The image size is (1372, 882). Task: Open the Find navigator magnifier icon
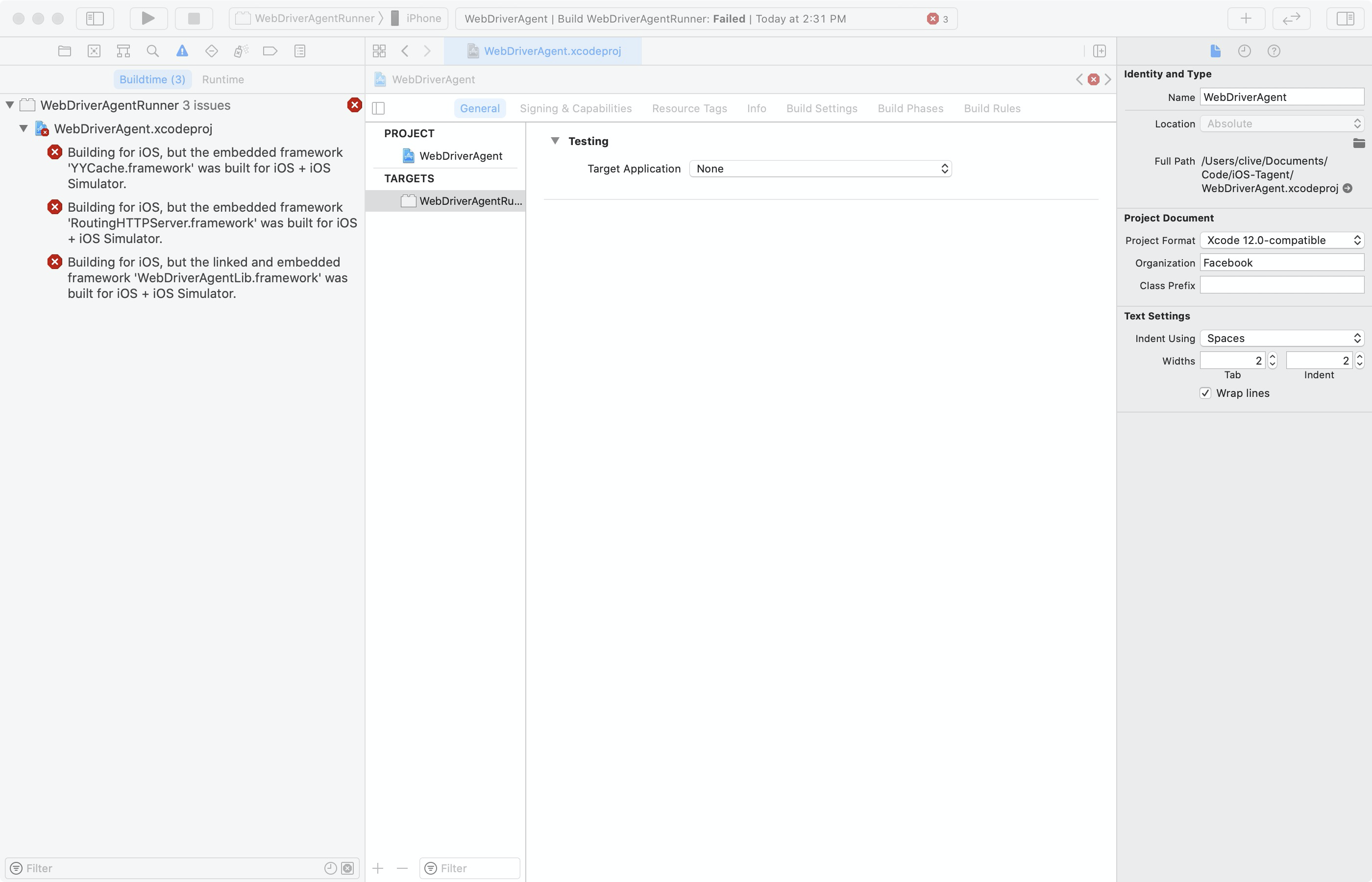(152, 51)
